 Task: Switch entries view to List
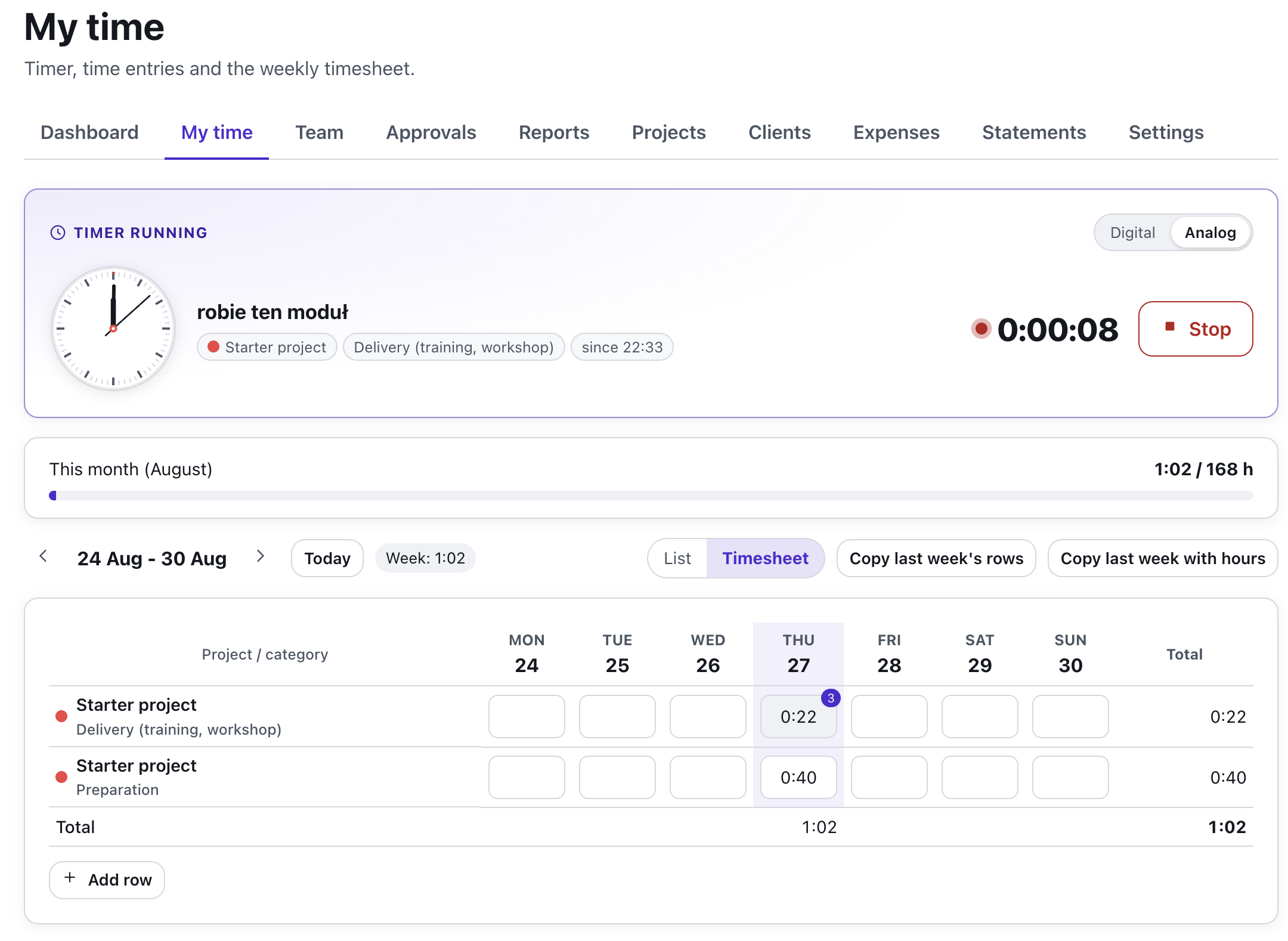coord(677,558)
